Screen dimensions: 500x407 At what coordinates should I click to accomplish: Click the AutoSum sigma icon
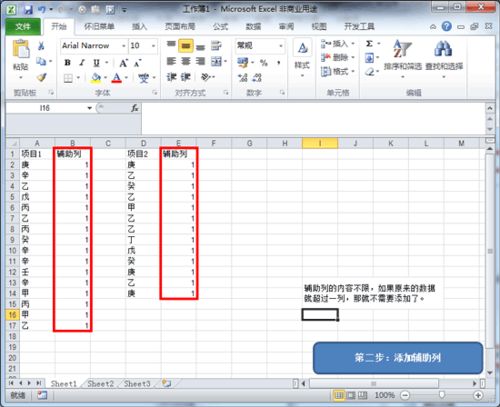369,44
